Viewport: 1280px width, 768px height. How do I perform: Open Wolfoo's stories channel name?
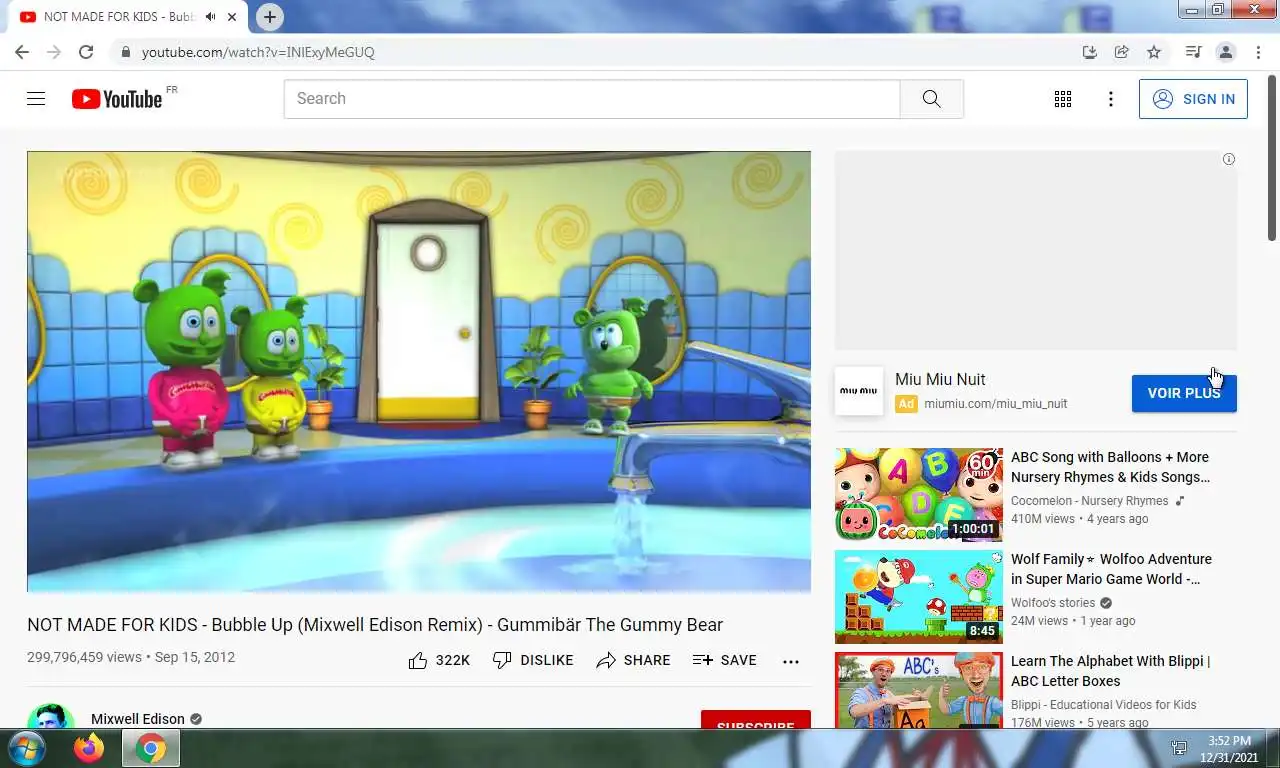click(x=1053, y=603)
